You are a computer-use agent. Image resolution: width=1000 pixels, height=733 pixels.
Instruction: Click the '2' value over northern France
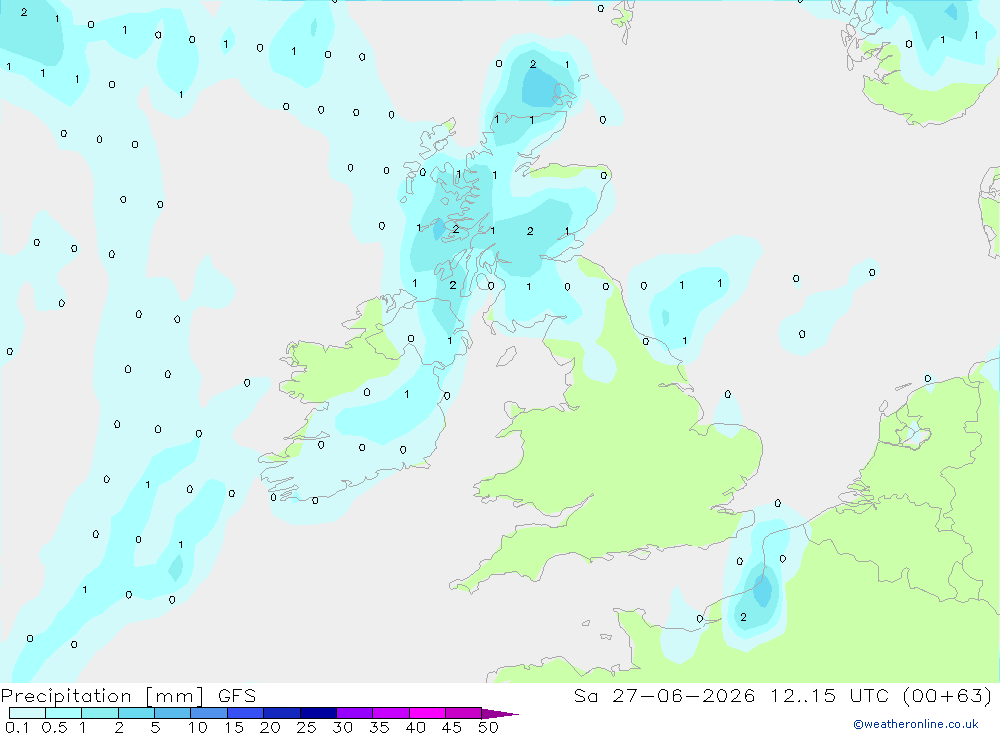pyautogui.click(x=743, y=617)
